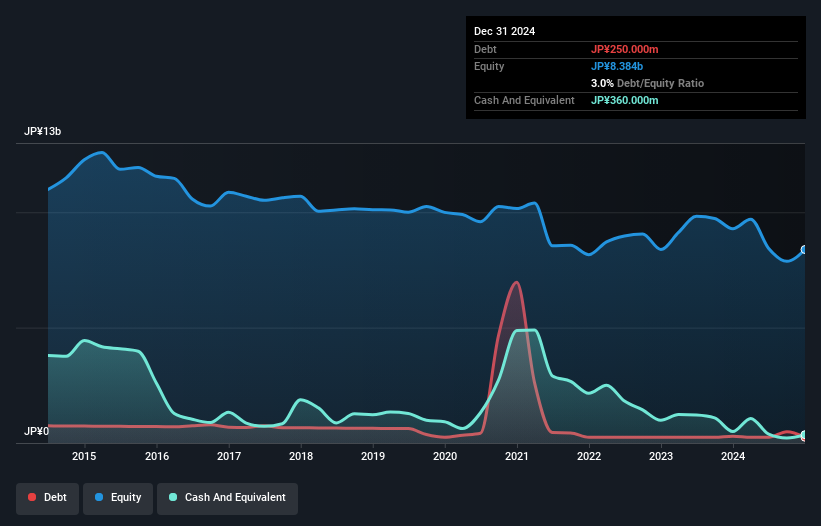Screen dimensions: 821x526
Task: Select the Equity end-point marker on the chart
Action: coord(804,250)
